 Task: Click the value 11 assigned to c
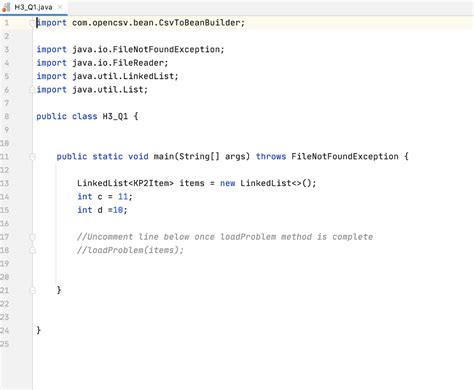coord(123,197)
